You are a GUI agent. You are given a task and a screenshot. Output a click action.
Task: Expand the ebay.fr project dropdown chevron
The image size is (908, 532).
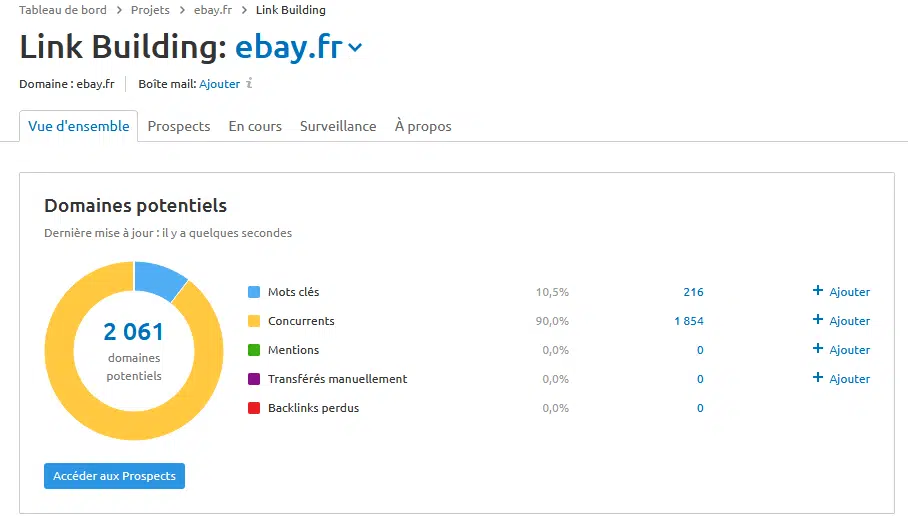[x=356, y=48]
